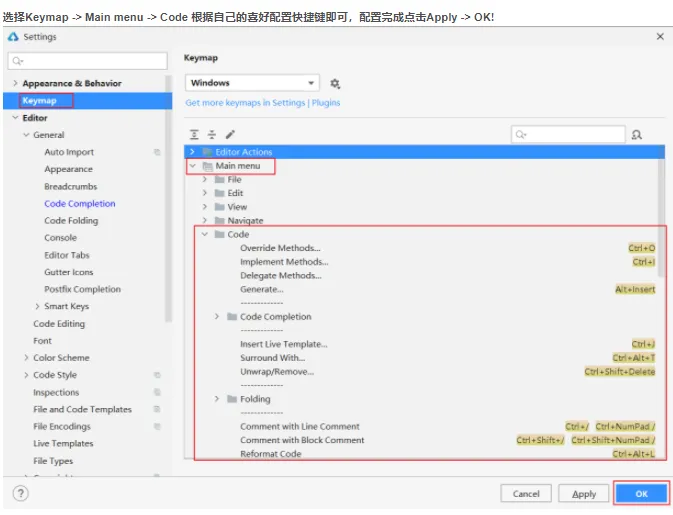Select Keymap in settings sidebar
Viewport: 673px width, 515px height.
[87, 100]
